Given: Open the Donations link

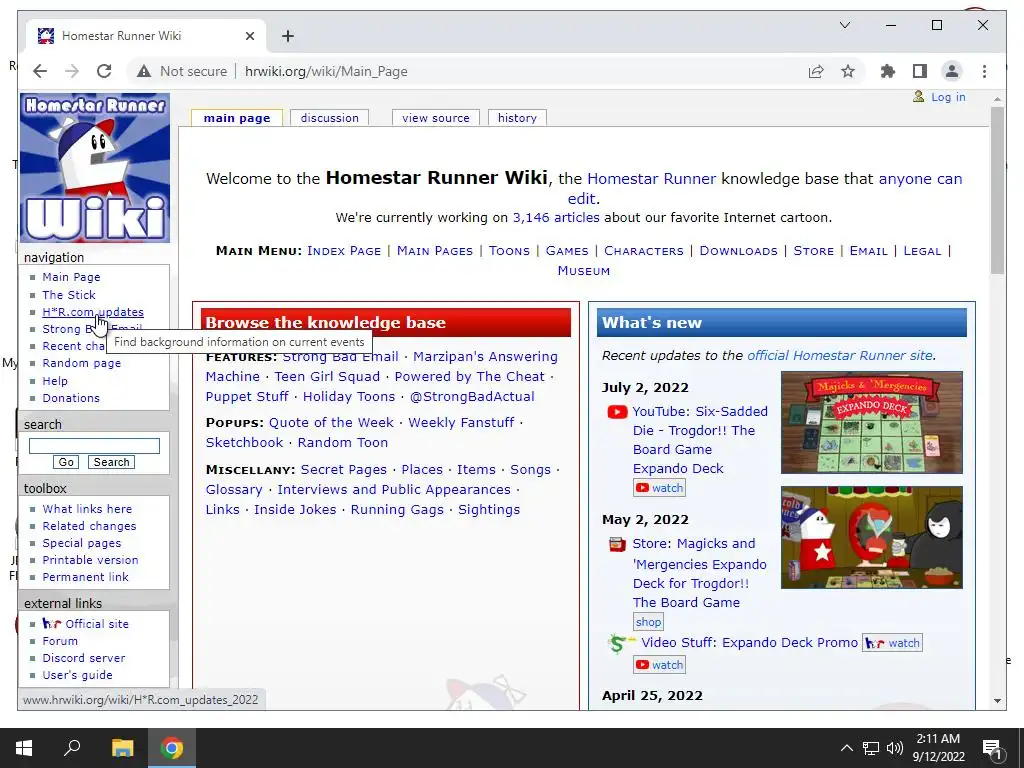Looking at the screenshot, I should tap(71, 398).
